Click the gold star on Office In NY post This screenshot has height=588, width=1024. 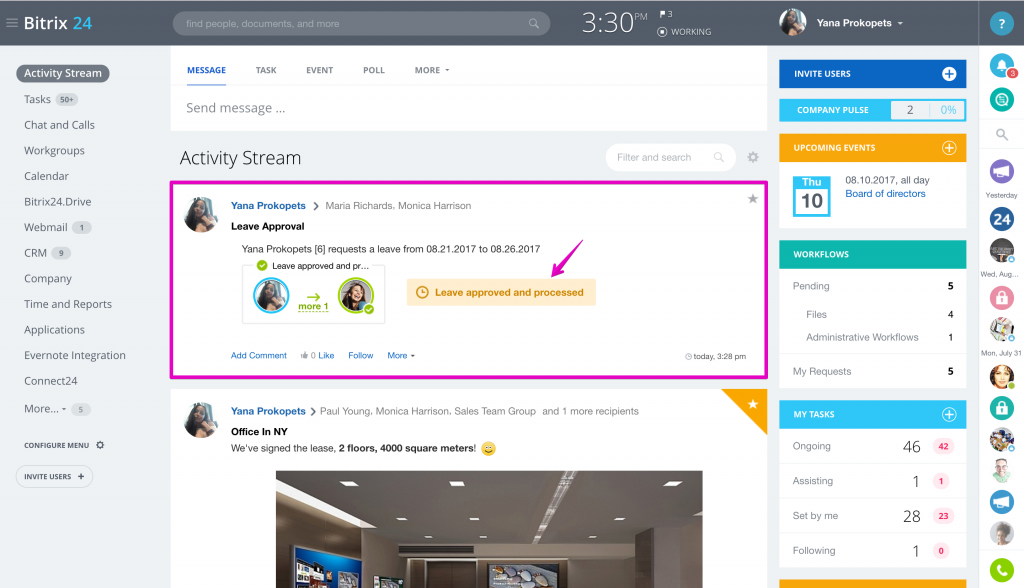[x=753, y=404]
